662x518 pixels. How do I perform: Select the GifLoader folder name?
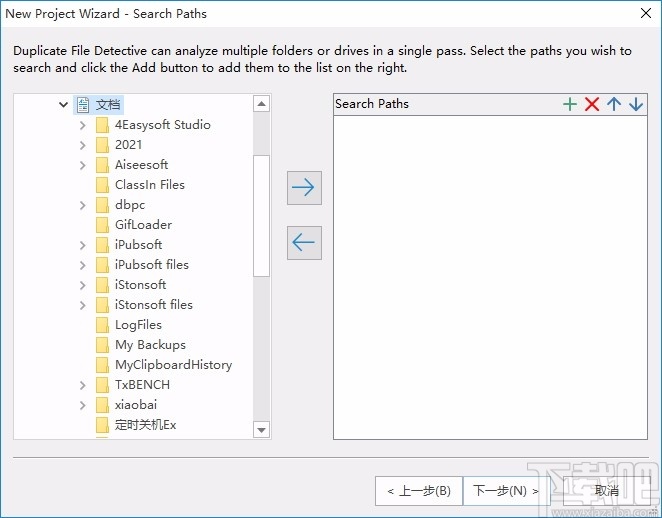tap(144, 225)
